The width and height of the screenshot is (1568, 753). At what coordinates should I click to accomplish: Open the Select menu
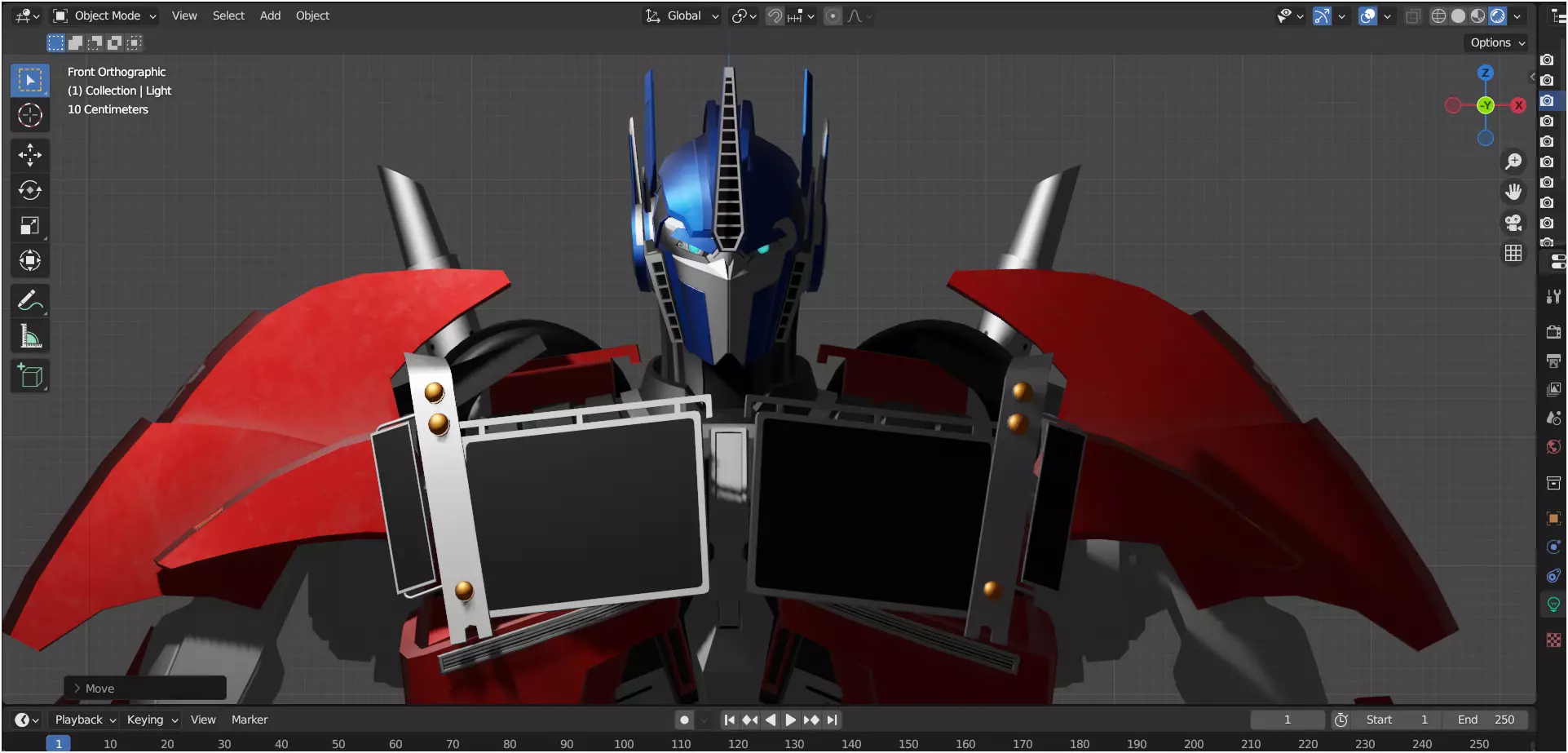(x=228, y=16)
